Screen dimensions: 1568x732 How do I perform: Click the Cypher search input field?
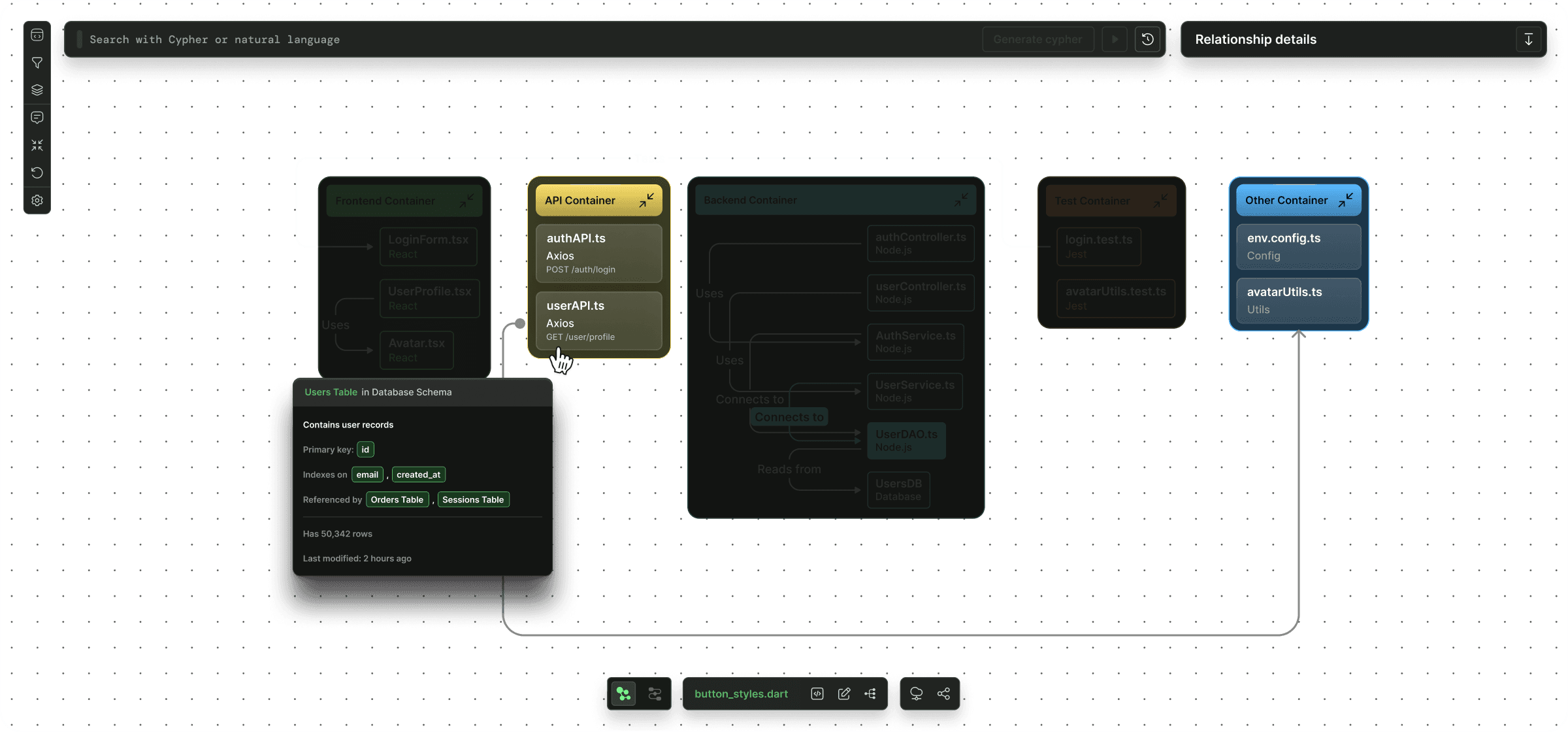point(523,39)
